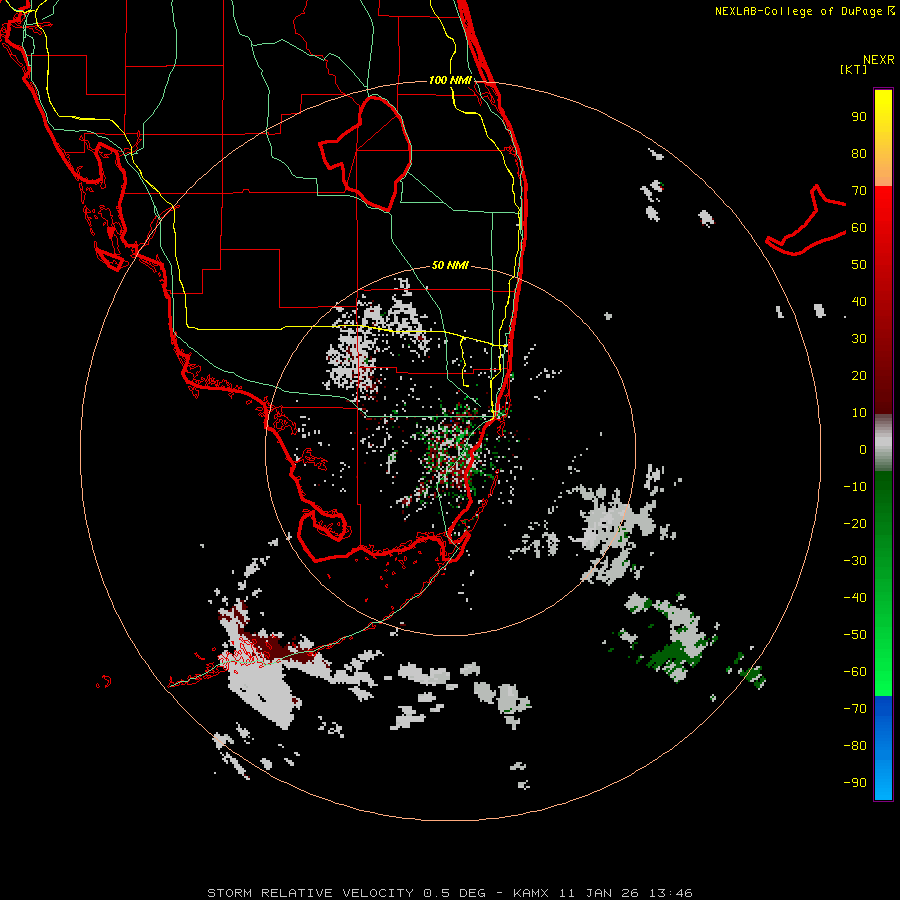Click the 60 value on the velocity scale
This screenshot has height=900, width=900.
pyautogui.click(x=859, y=227)
